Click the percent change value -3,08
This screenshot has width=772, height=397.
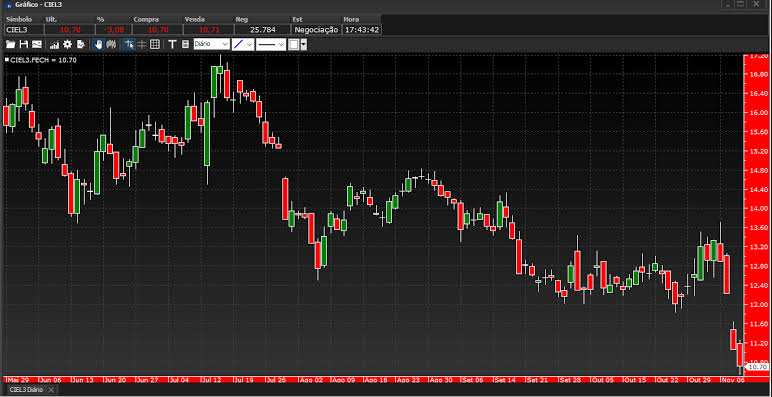click(x=114, y=30)
